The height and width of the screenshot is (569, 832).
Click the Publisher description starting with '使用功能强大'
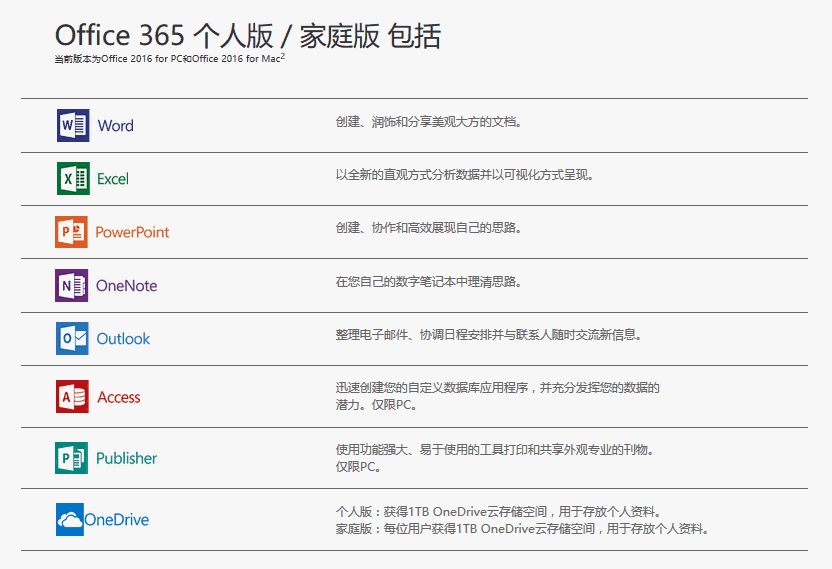coord(496,458)
